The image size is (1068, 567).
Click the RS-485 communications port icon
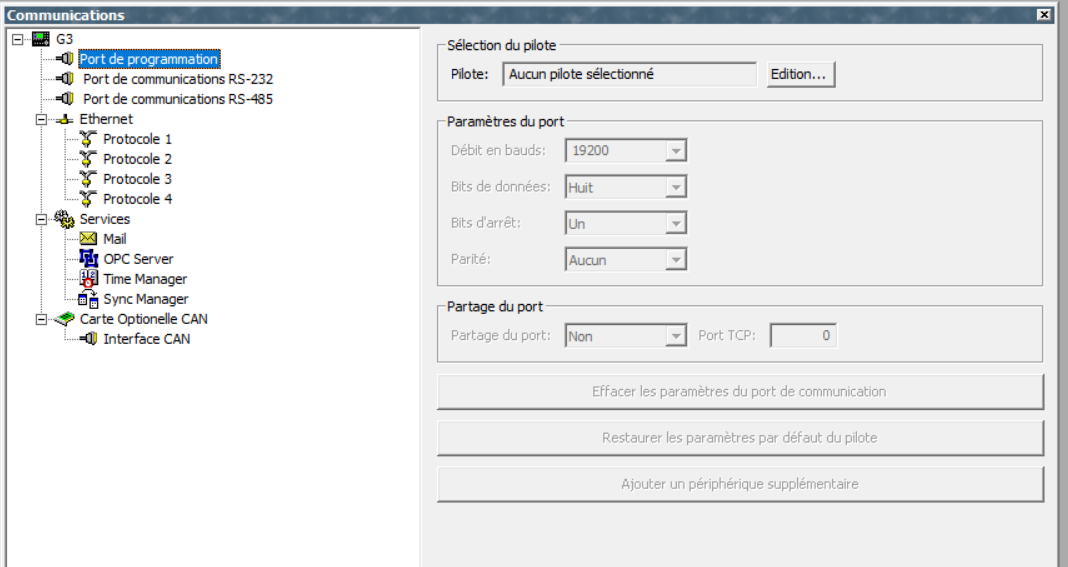pyautogui.click(x=66, y=99)
